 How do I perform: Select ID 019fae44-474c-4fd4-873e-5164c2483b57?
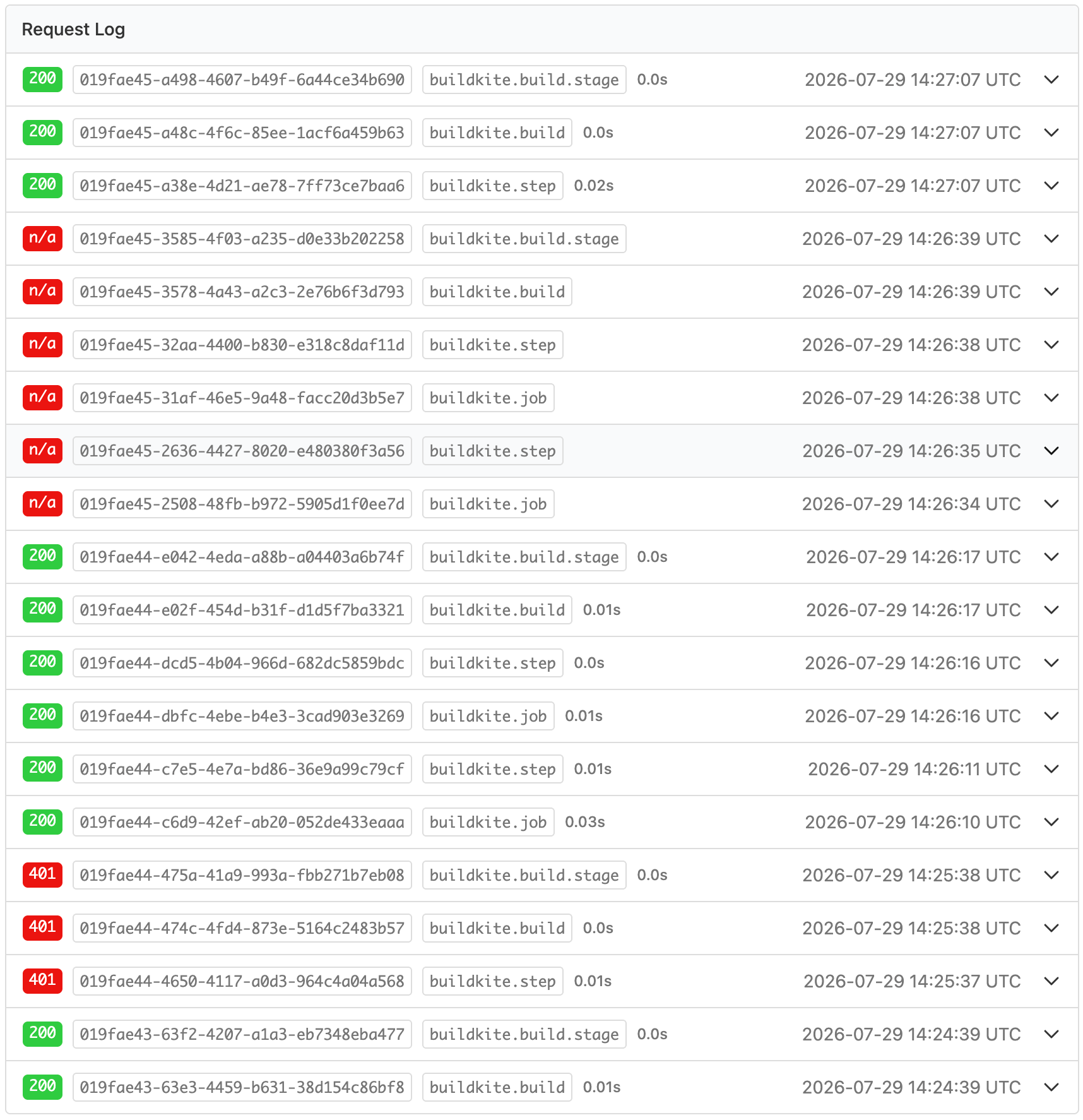(x=242, y=928)
